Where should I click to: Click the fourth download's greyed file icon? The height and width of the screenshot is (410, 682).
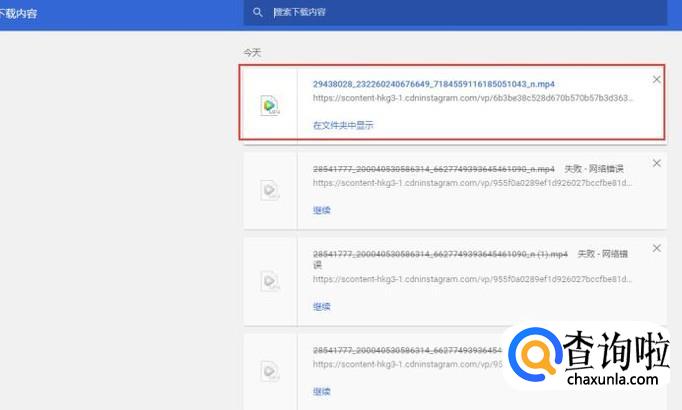tap(269, 371)
